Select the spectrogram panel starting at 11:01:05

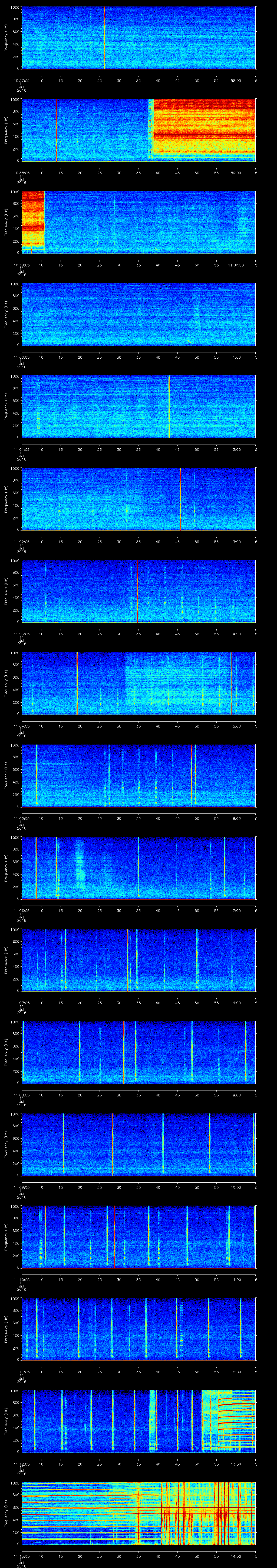(x=138, y=407)
